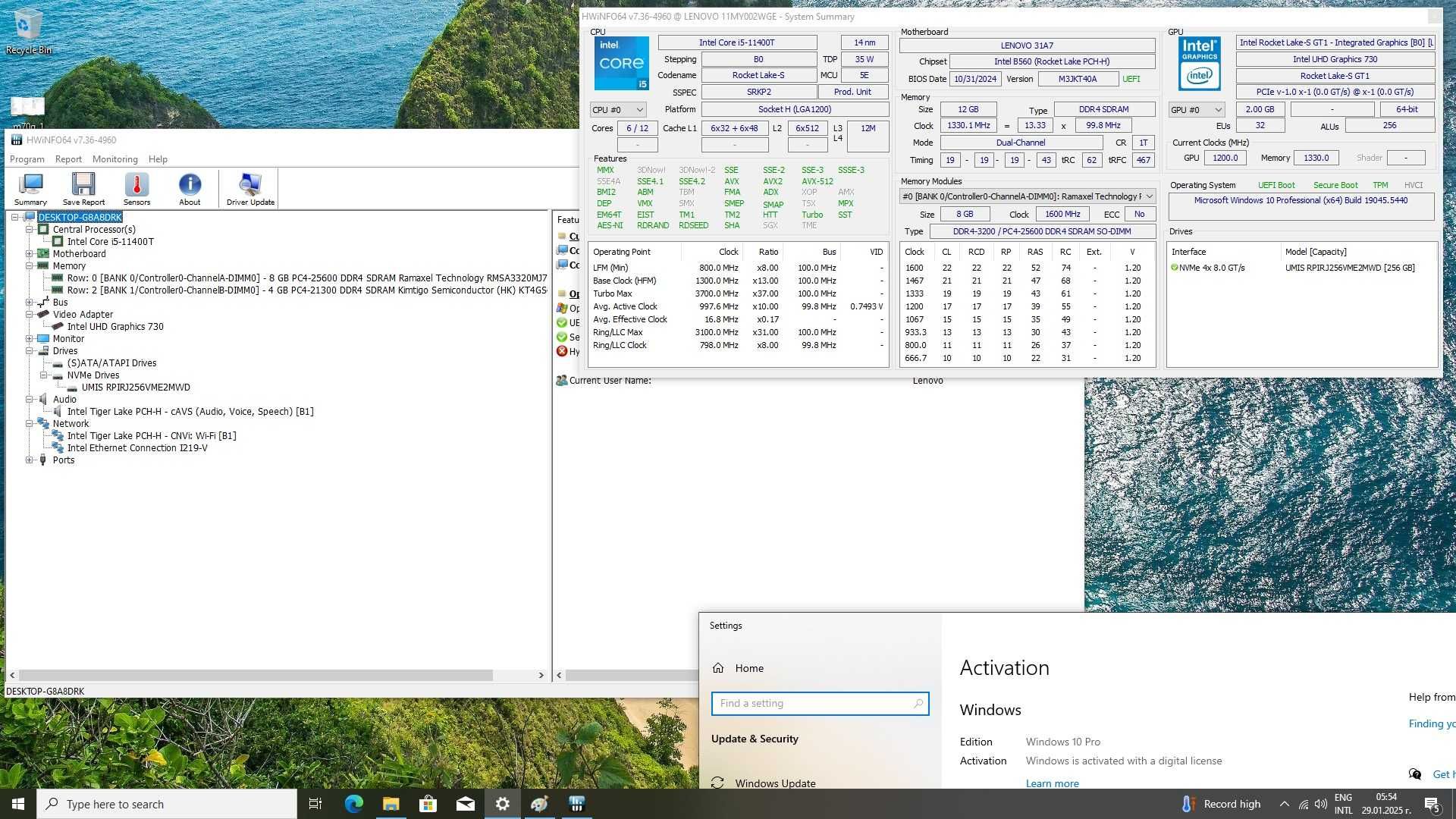The height and width of the screenshot is (819, 1456).
Task: Collapse DESKTOP-G8A8DRK root node
Action: 14,218
